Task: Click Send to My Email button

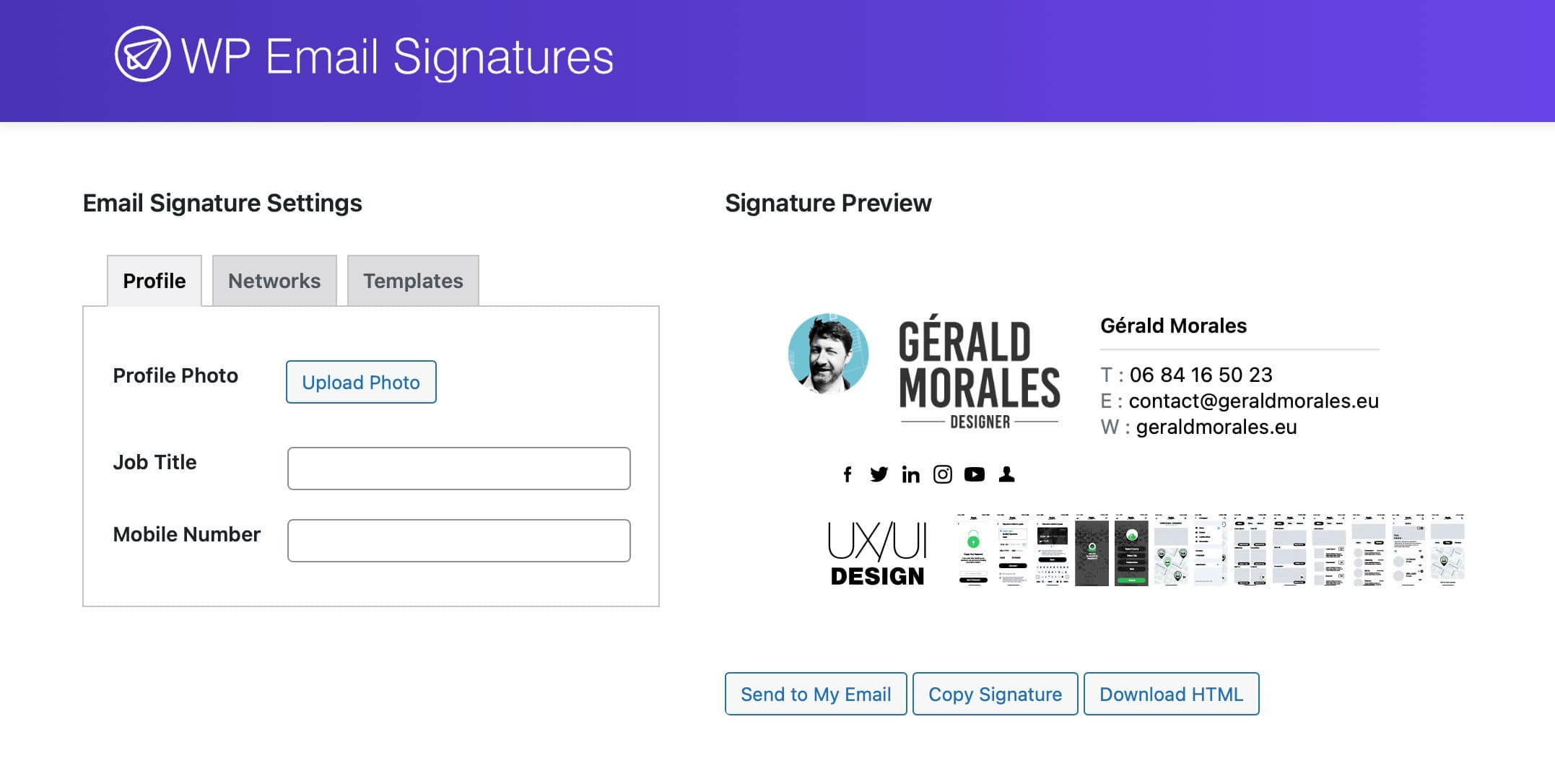Action: click(x=816, y=694)
